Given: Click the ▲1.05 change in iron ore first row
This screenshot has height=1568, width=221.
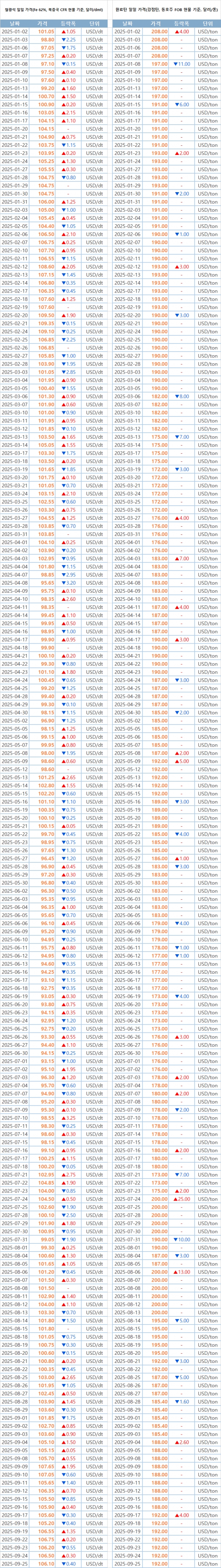Looking at the screenshot, I should pos(69,31).
